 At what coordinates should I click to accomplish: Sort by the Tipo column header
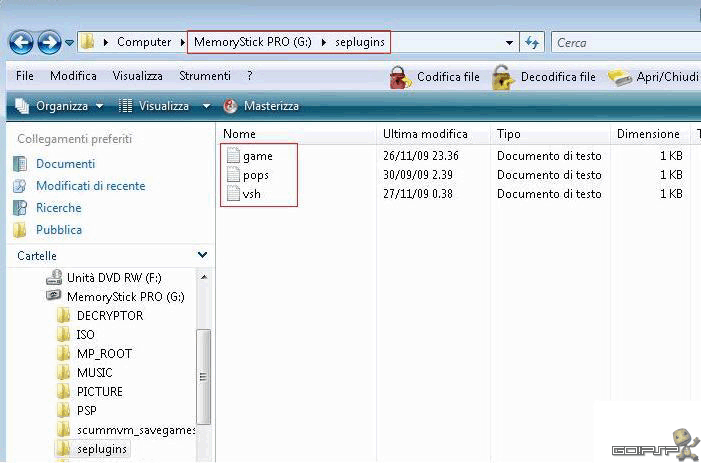(x=509, y=134)
